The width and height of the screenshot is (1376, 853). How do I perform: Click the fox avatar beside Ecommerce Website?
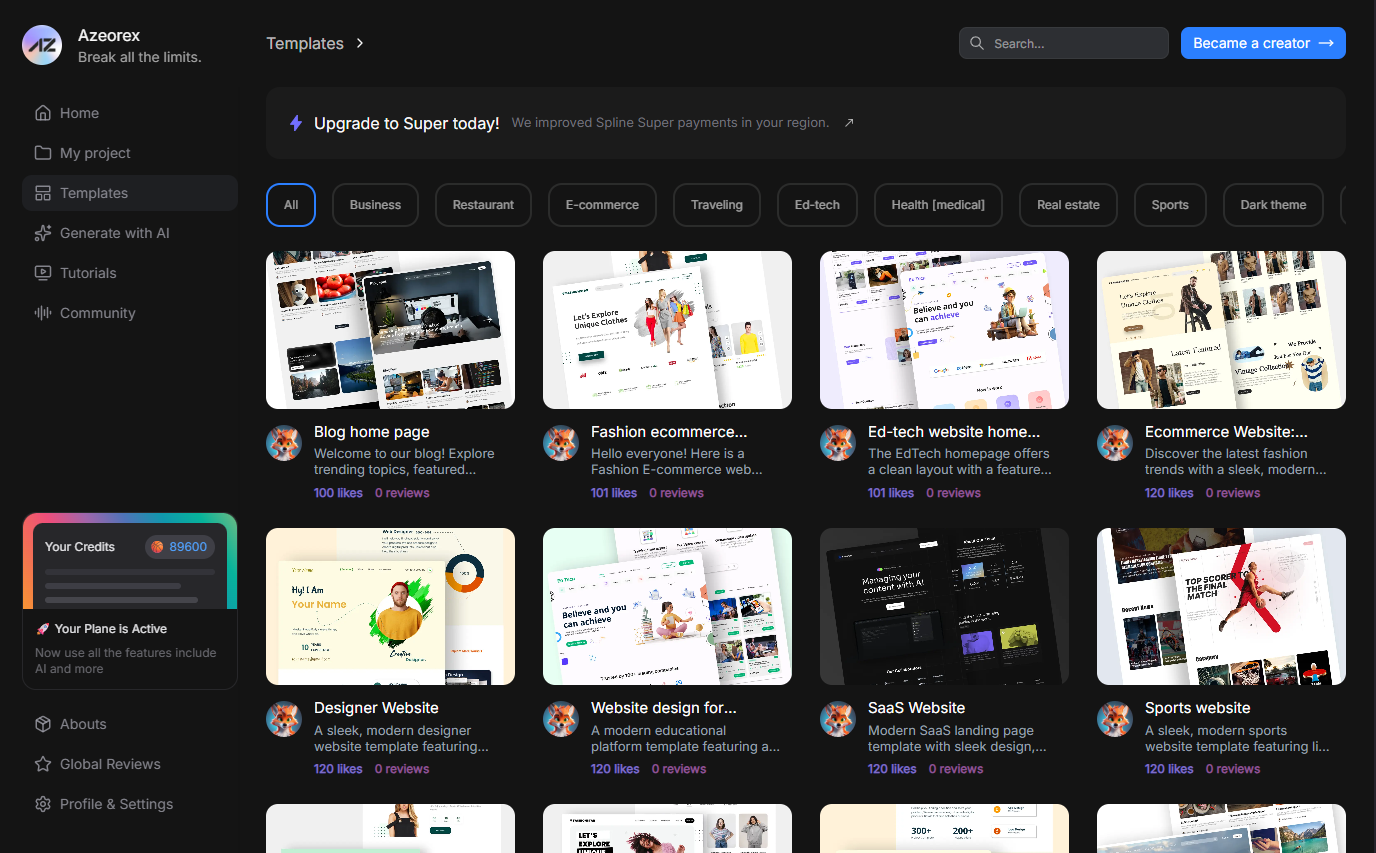[1115, 443]
